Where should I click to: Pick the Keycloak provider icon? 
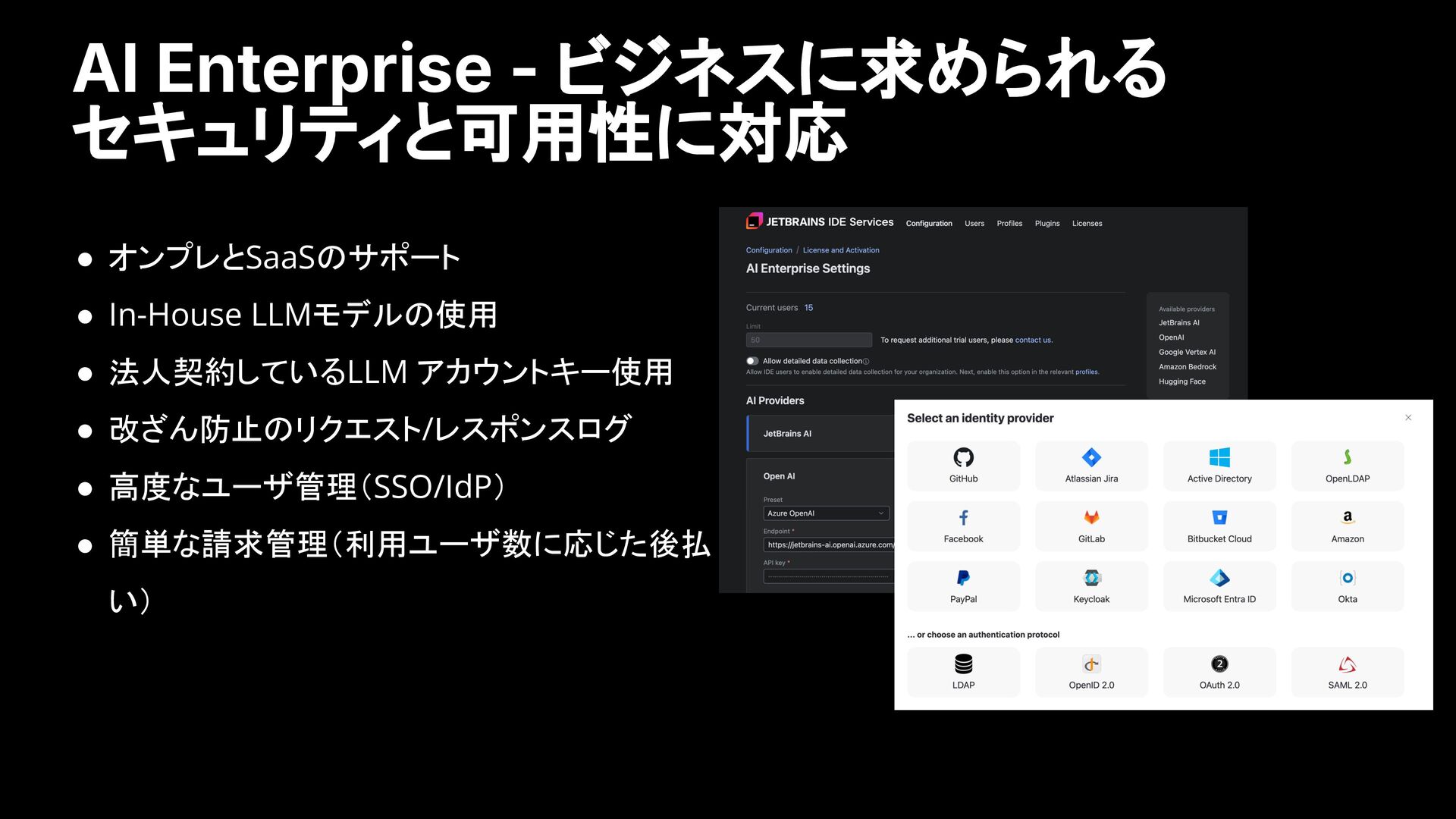coord(1091,578)
